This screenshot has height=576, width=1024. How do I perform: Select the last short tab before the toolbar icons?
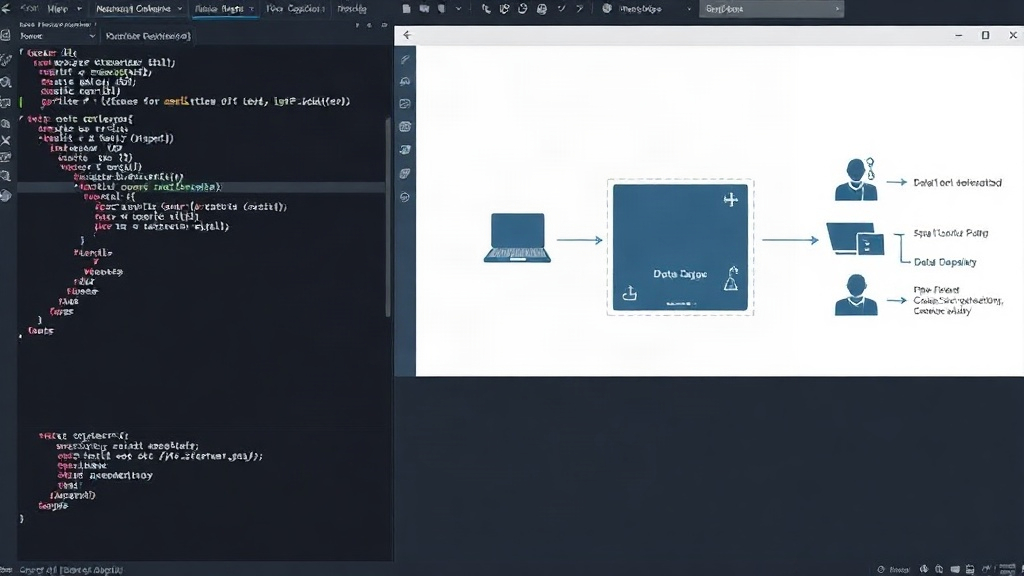click(351, 8)
